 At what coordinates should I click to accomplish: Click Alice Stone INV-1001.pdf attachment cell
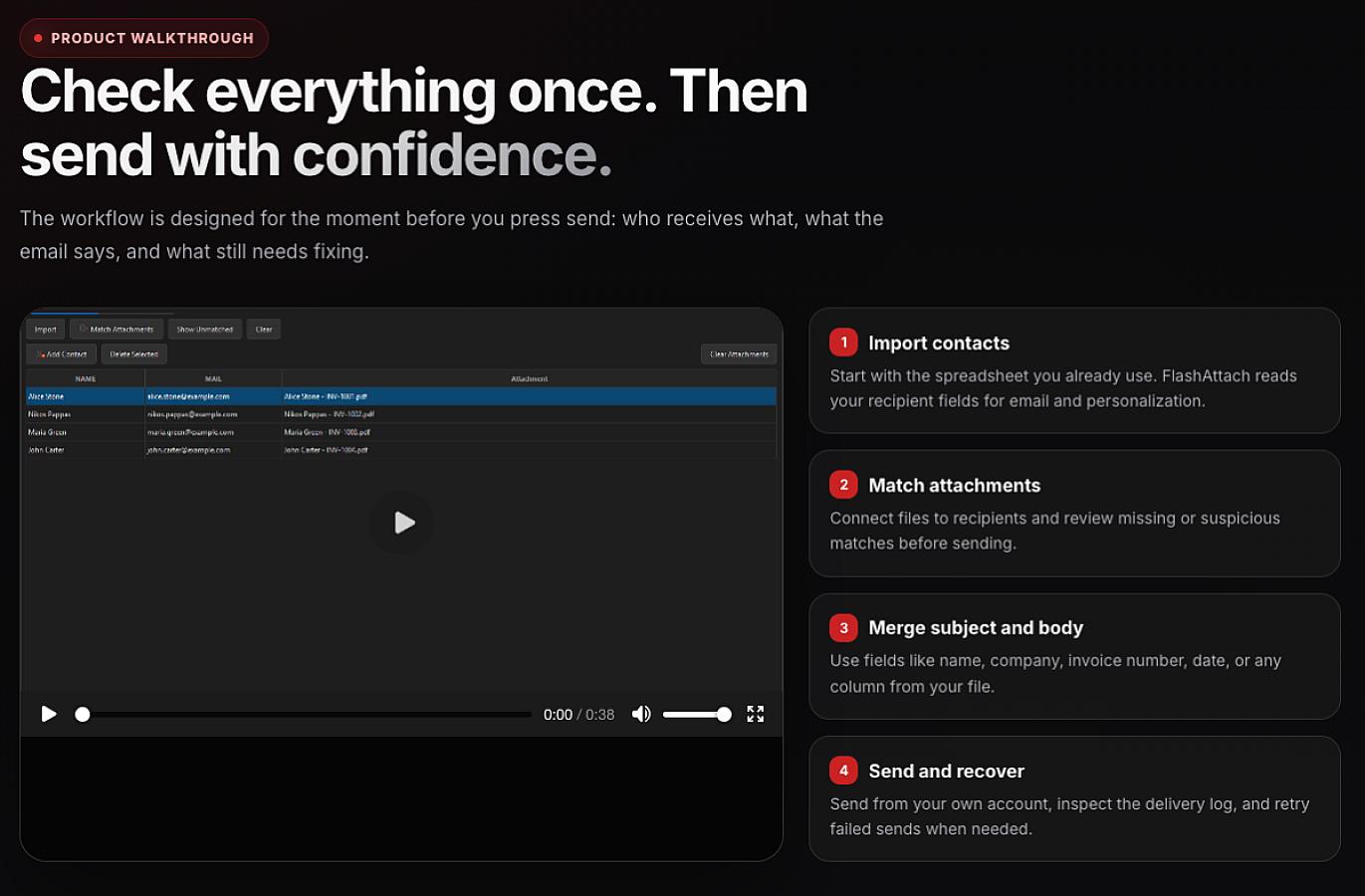click(326, 396)
